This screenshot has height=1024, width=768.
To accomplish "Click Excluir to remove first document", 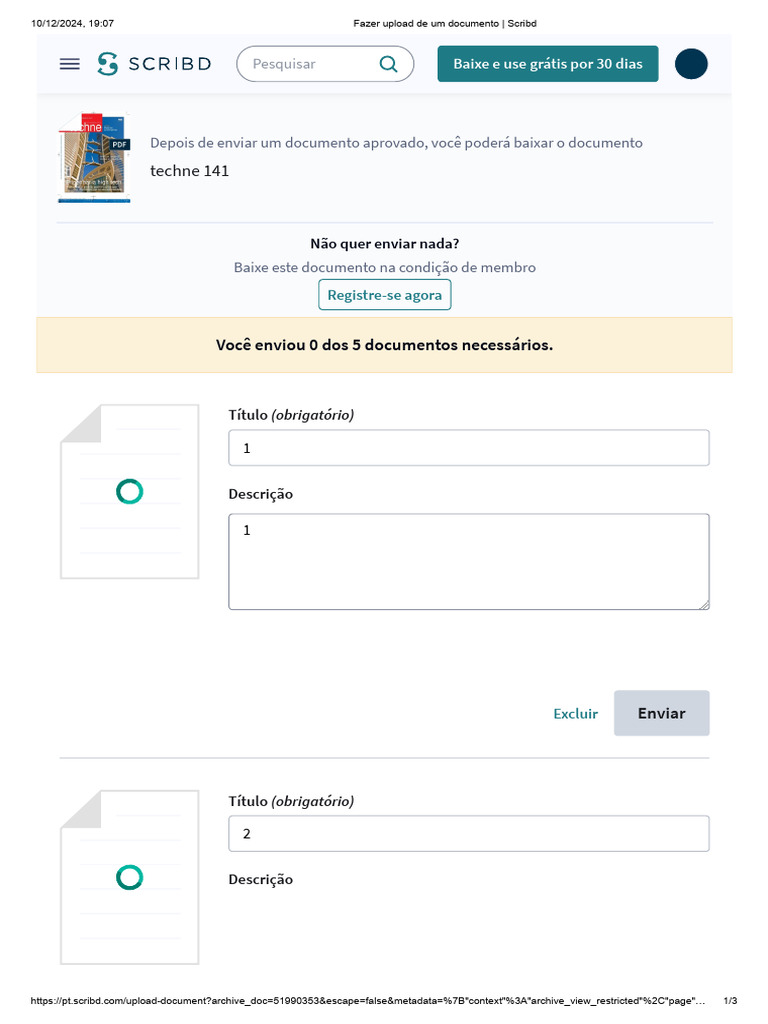I will tap(575, 713).
